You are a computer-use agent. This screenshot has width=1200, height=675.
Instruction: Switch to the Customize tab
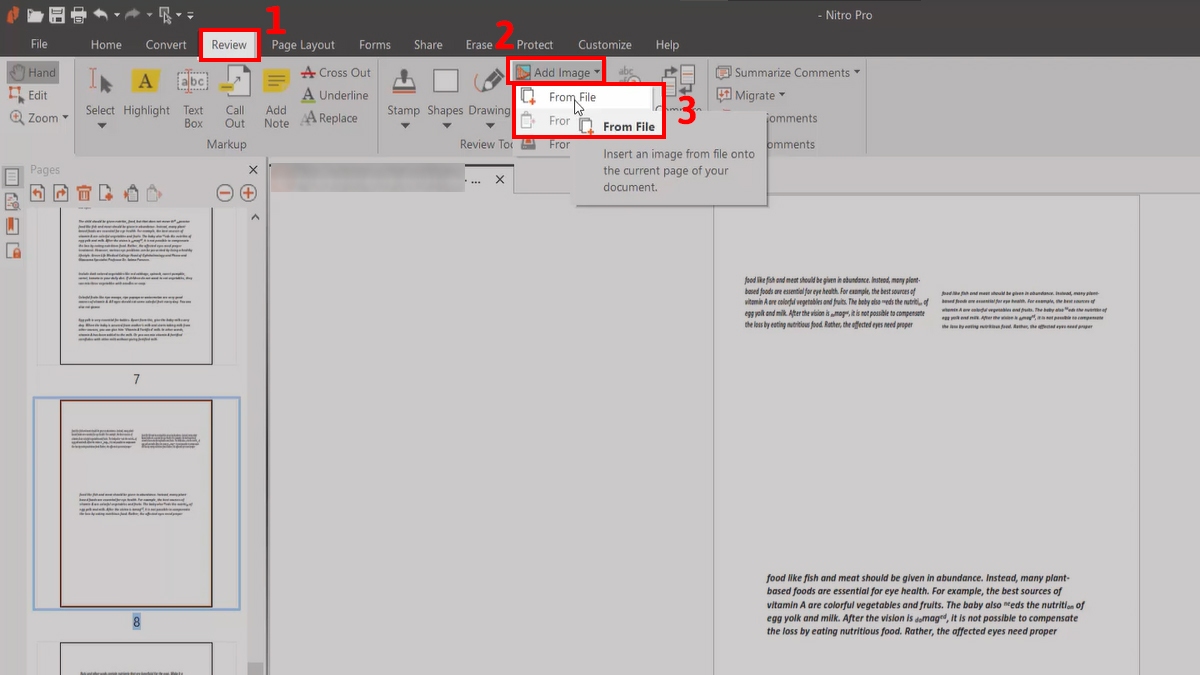[x=605, y=45]
